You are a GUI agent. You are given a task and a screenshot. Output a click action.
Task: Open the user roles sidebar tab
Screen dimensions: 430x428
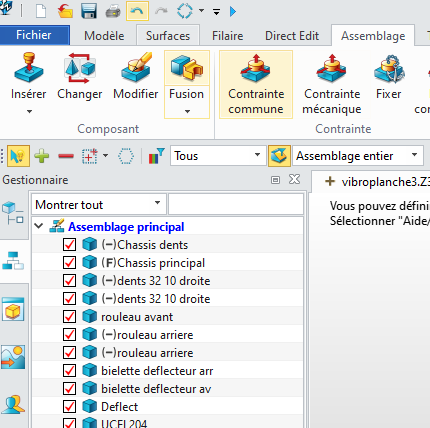tap(13, 404)
